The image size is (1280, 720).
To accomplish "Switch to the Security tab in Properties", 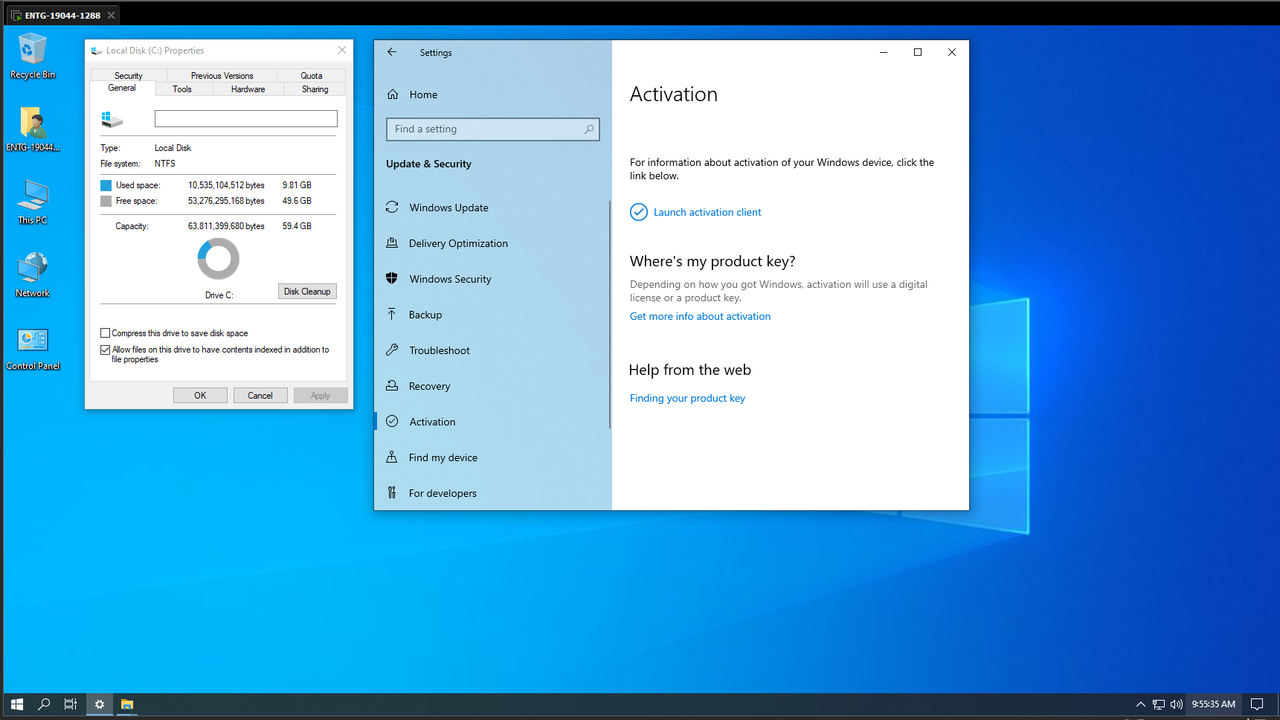I will coord(128,75).
